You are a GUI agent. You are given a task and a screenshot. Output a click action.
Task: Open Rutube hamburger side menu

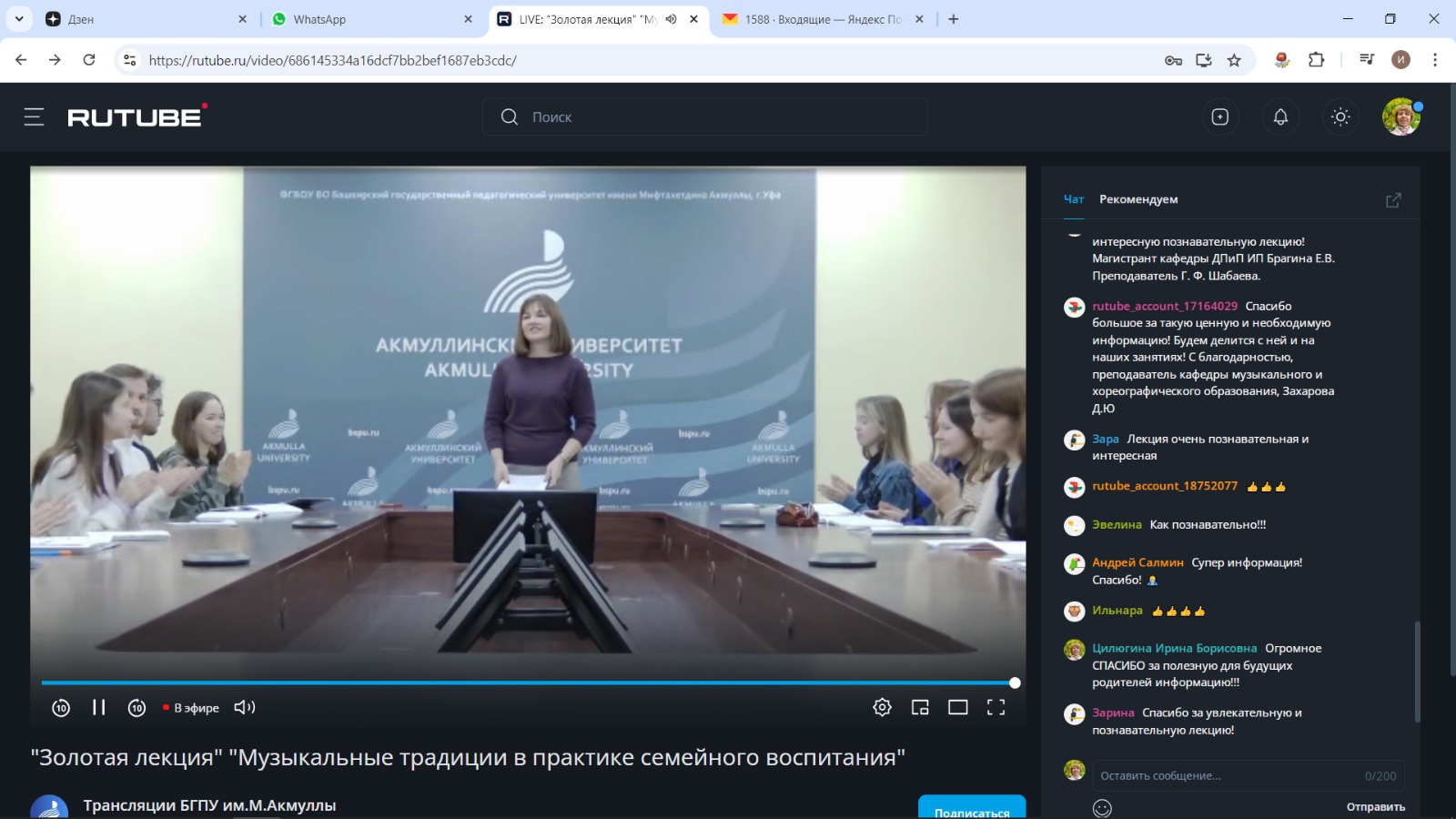point(34,116)
